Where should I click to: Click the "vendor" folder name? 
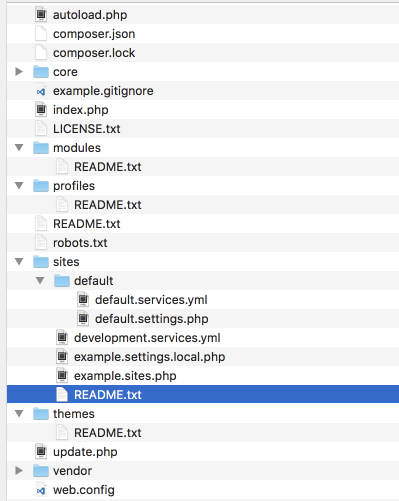72,471
